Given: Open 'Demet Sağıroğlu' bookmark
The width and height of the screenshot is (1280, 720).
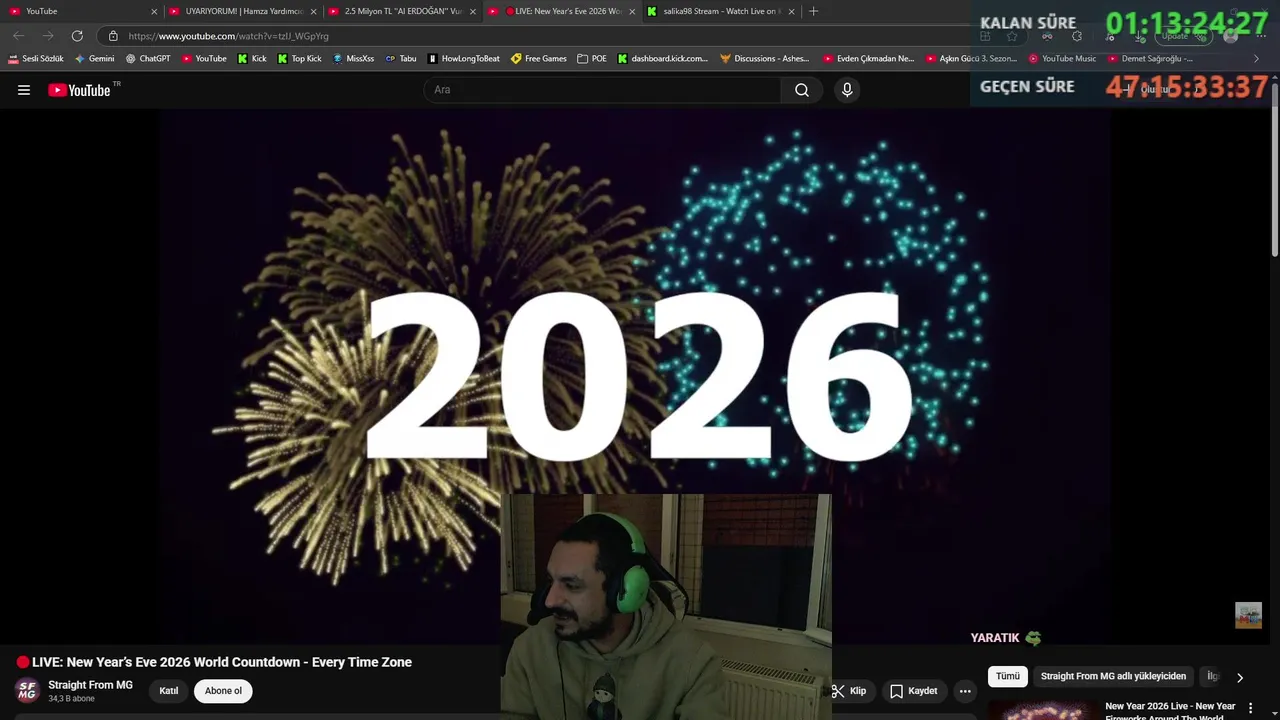Looking at the screenshot, I should coord(1150,59).
